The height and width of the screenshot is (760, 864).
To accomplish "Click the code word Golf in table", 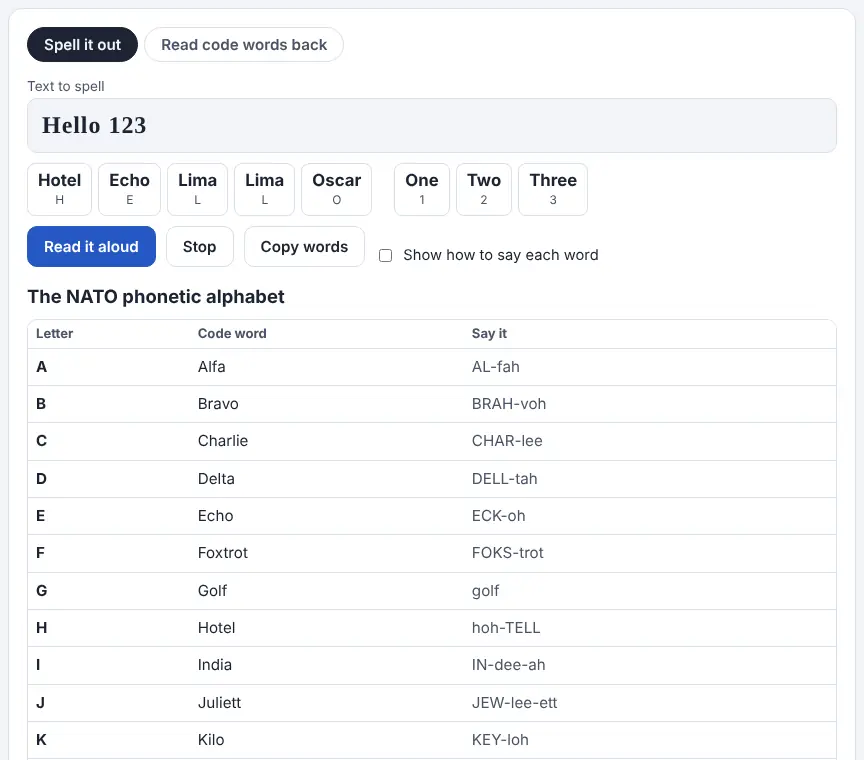I will click(x=212, y=590).
